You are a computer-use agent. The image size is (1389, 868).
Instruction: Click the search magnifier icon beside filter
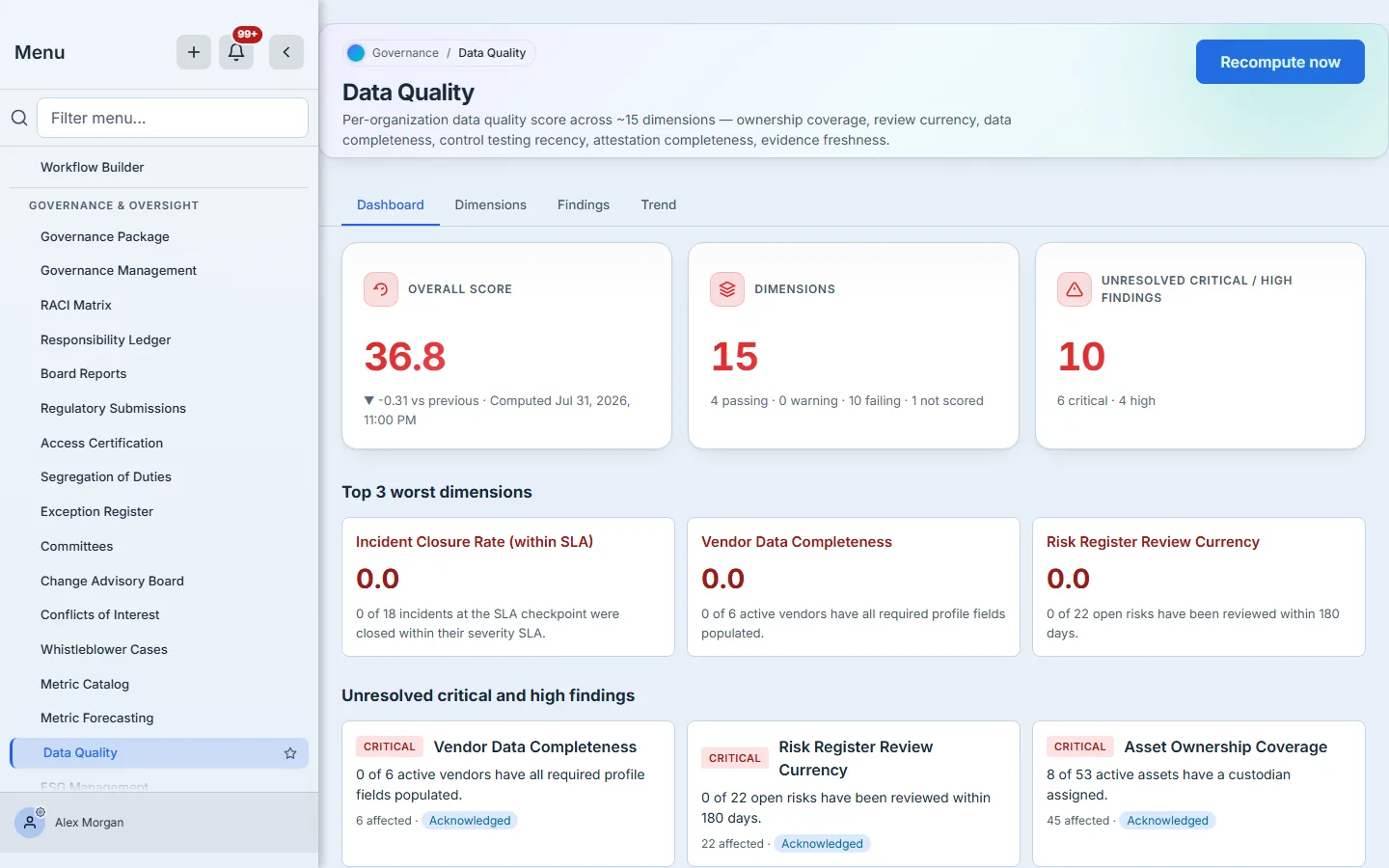click(x=19, y=118)
